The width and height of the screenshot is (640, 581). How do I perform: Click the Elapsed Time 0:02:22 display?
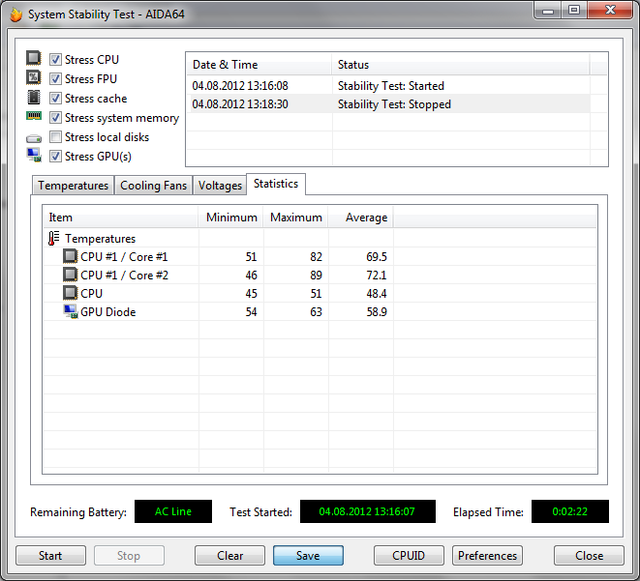tap(570, 511)
